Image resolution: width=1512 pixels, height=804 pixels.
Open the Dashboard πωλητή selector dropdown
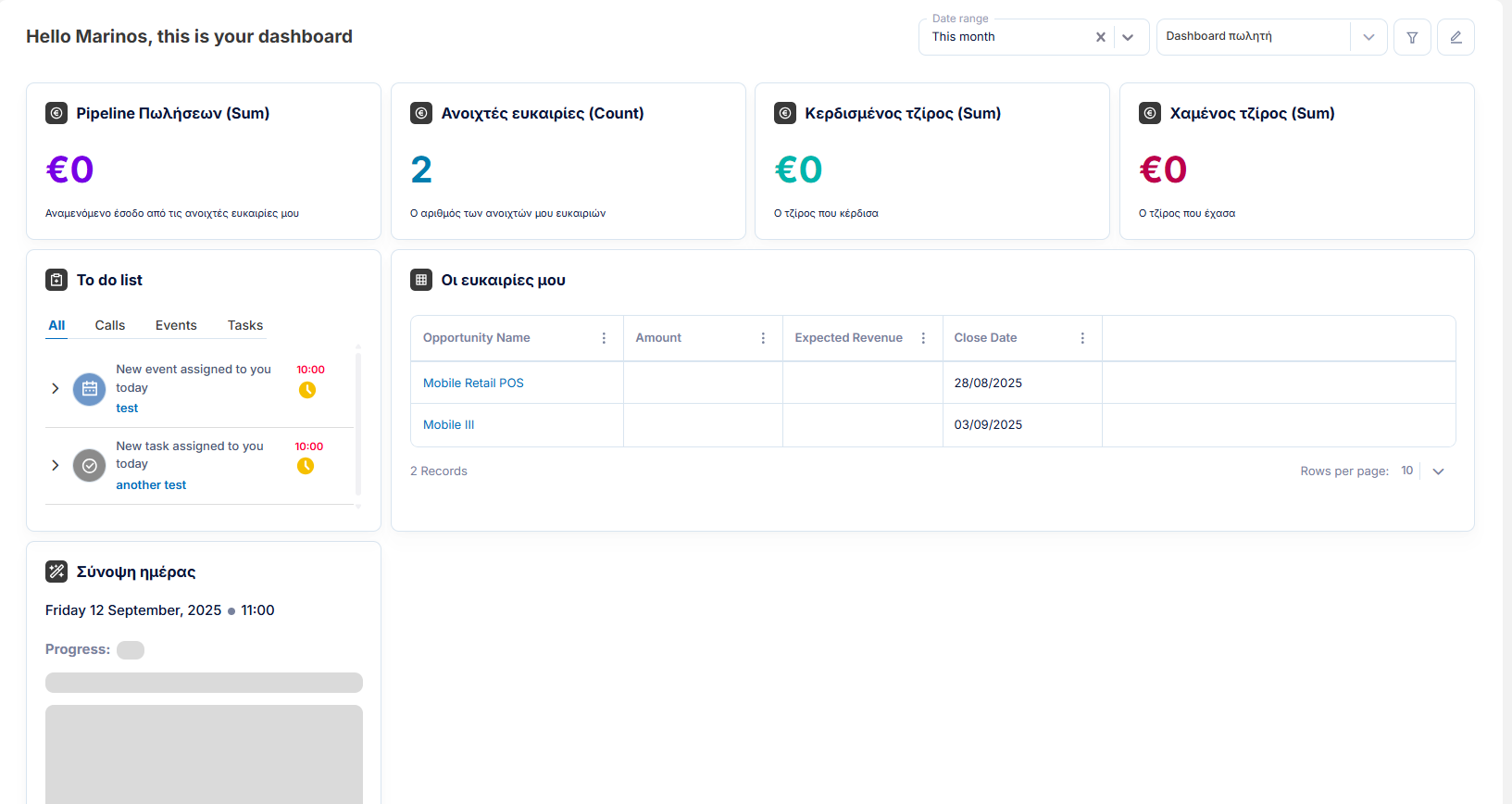tap(1368, 37)
